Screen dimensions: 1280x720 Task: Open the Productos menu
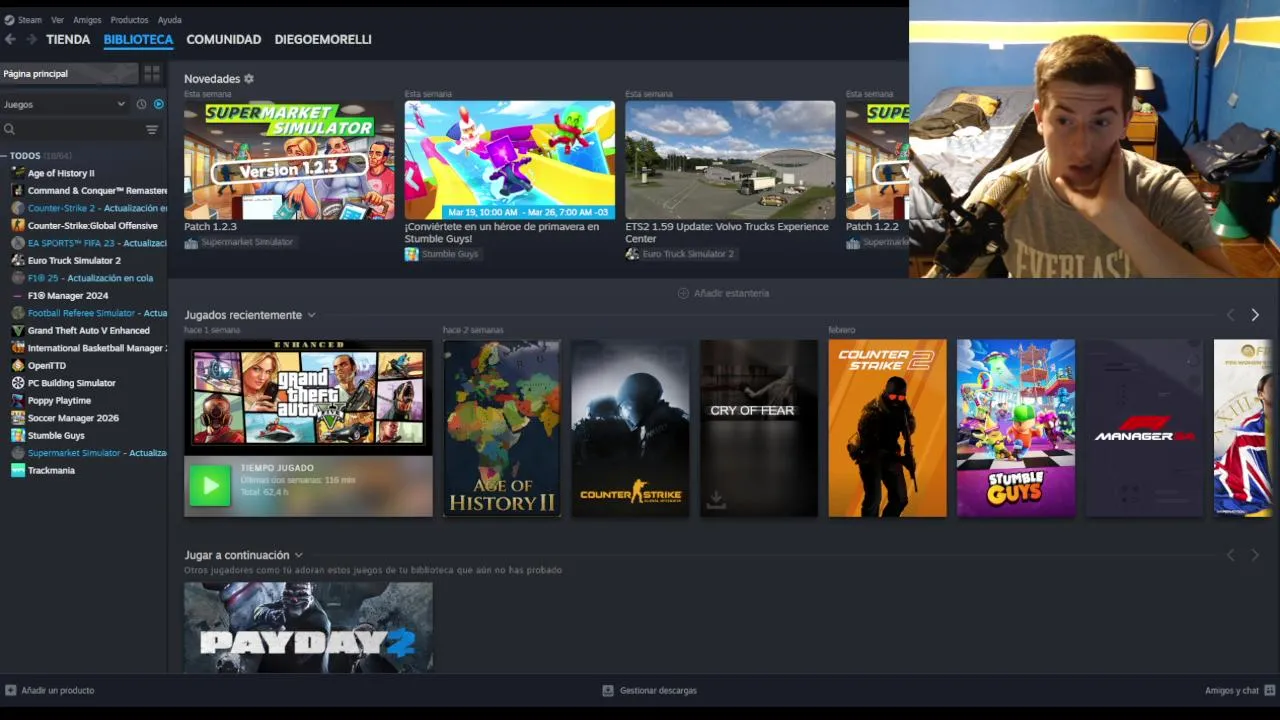(129, 20)
